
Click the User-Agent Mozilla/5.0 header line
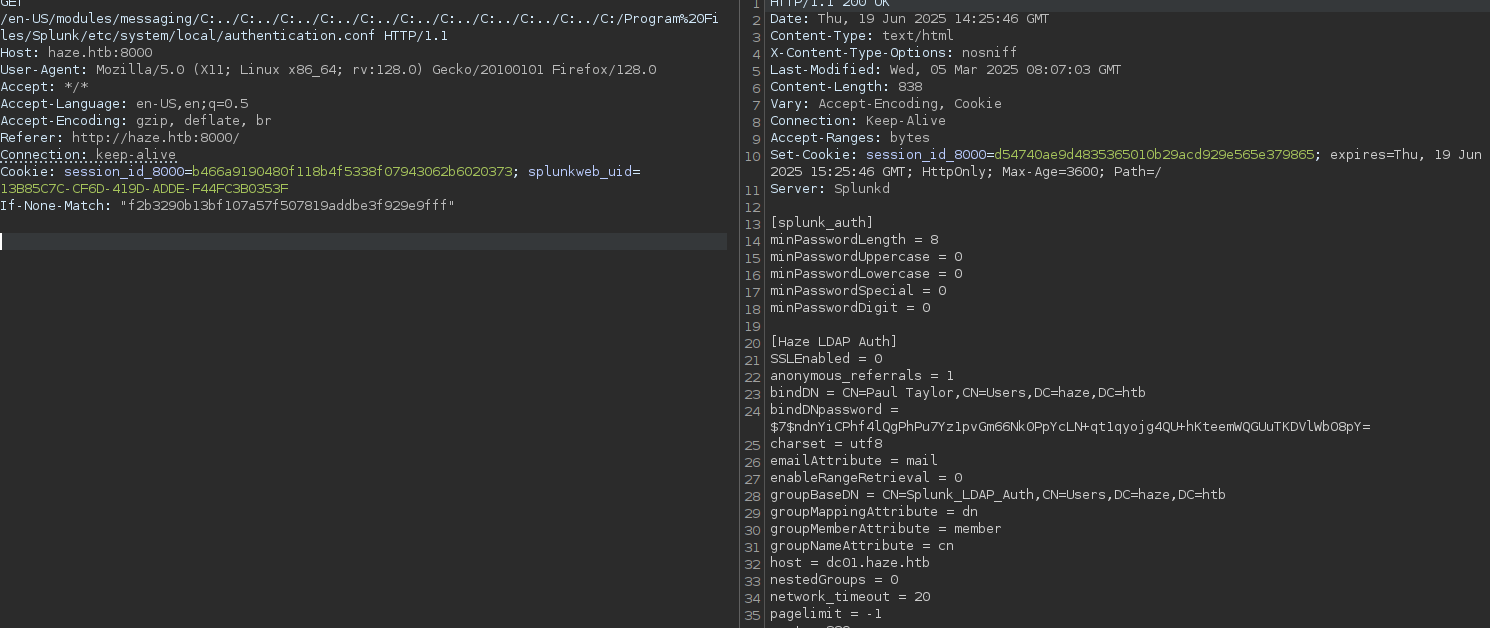[328, 69]
